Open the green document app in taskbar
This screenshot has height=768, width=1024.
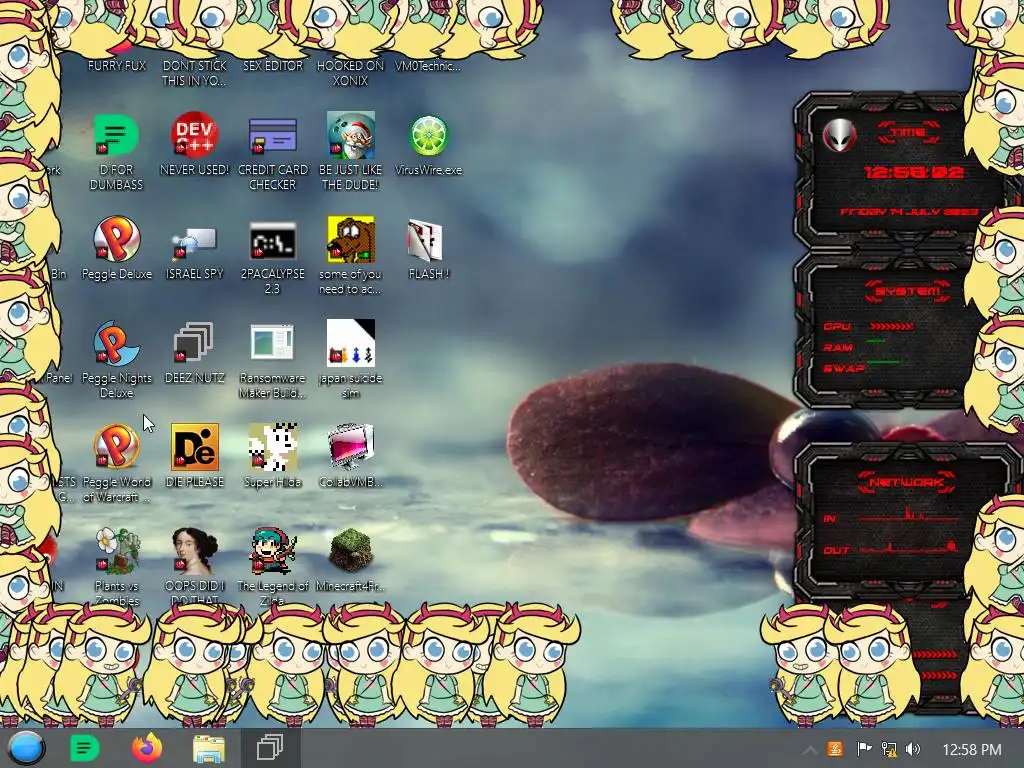coord(84,748)
